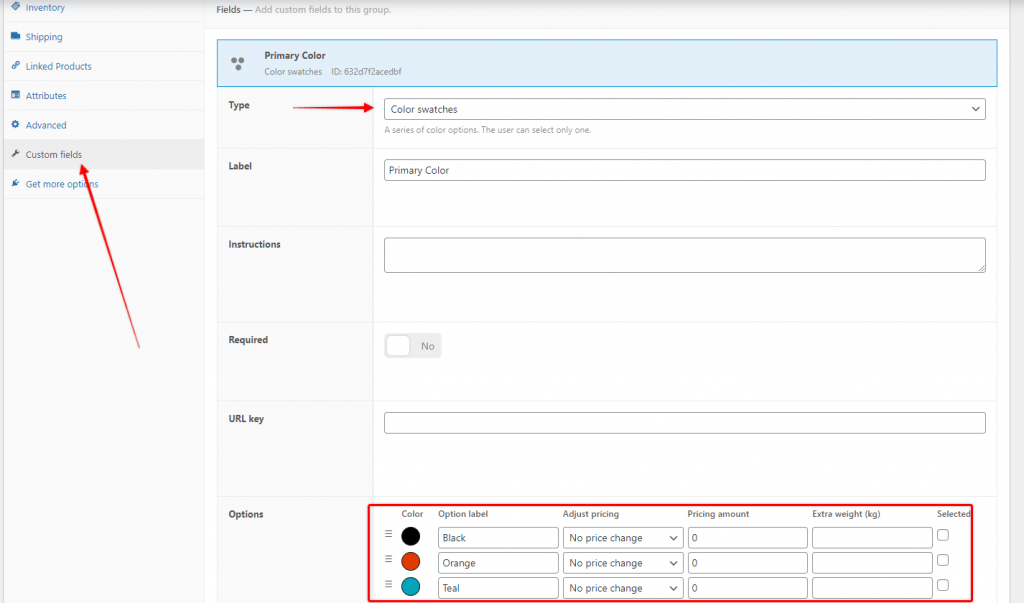Screen dimensions: 1024x603
Task: Open the Adjust pricing dropdown for Teal
Action: [622, 586]
